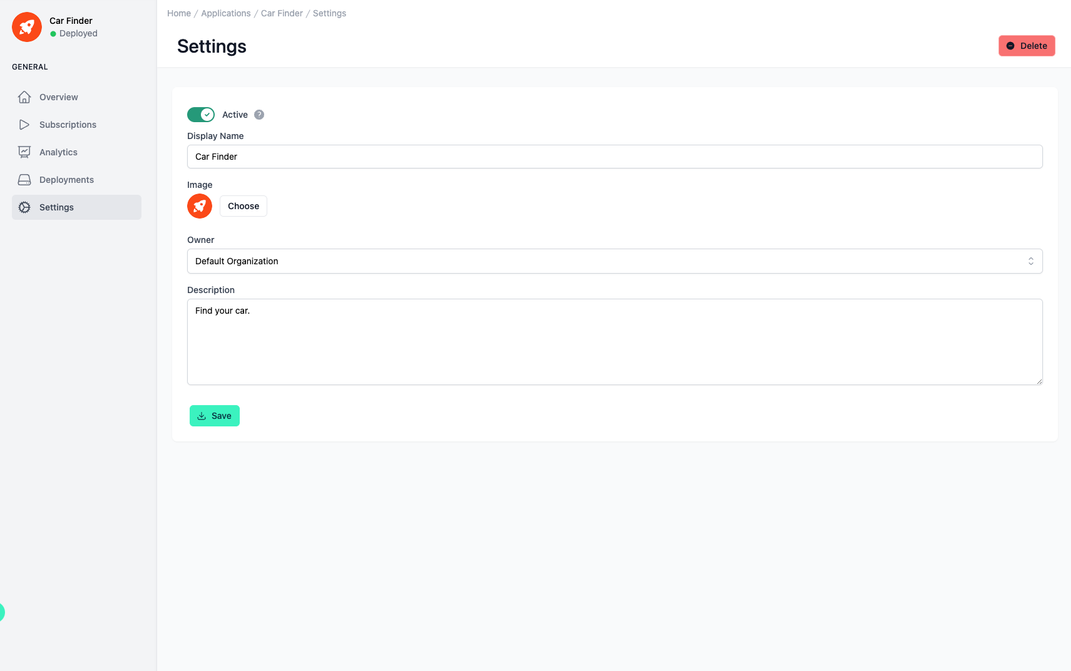Screen dimensions: 1071x671
Task: View Analytics using the chart icon
Action: pos(24,152)
